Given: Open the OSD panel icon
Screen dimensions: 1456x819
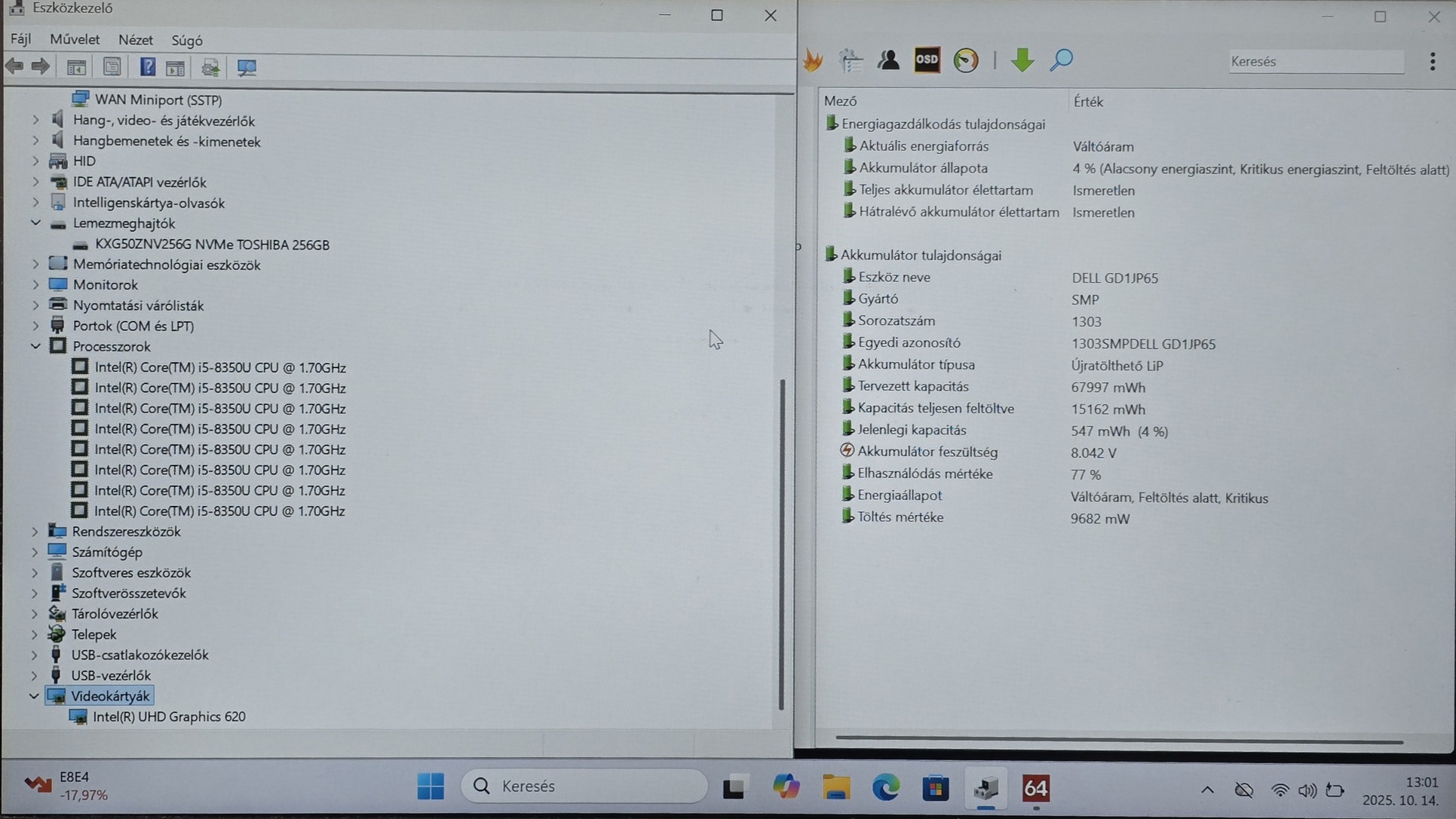Looking at the screenshot, I should [927, 60].
